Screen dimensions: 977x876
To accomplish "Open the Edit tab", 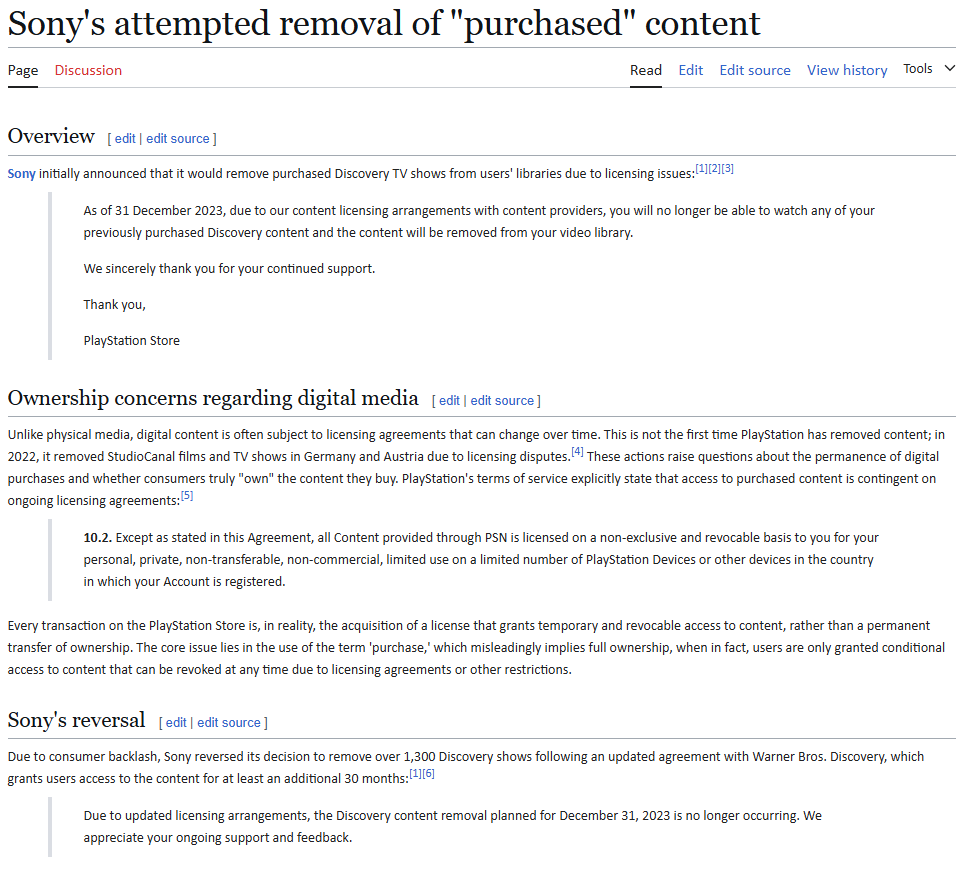I will (690, 70).
